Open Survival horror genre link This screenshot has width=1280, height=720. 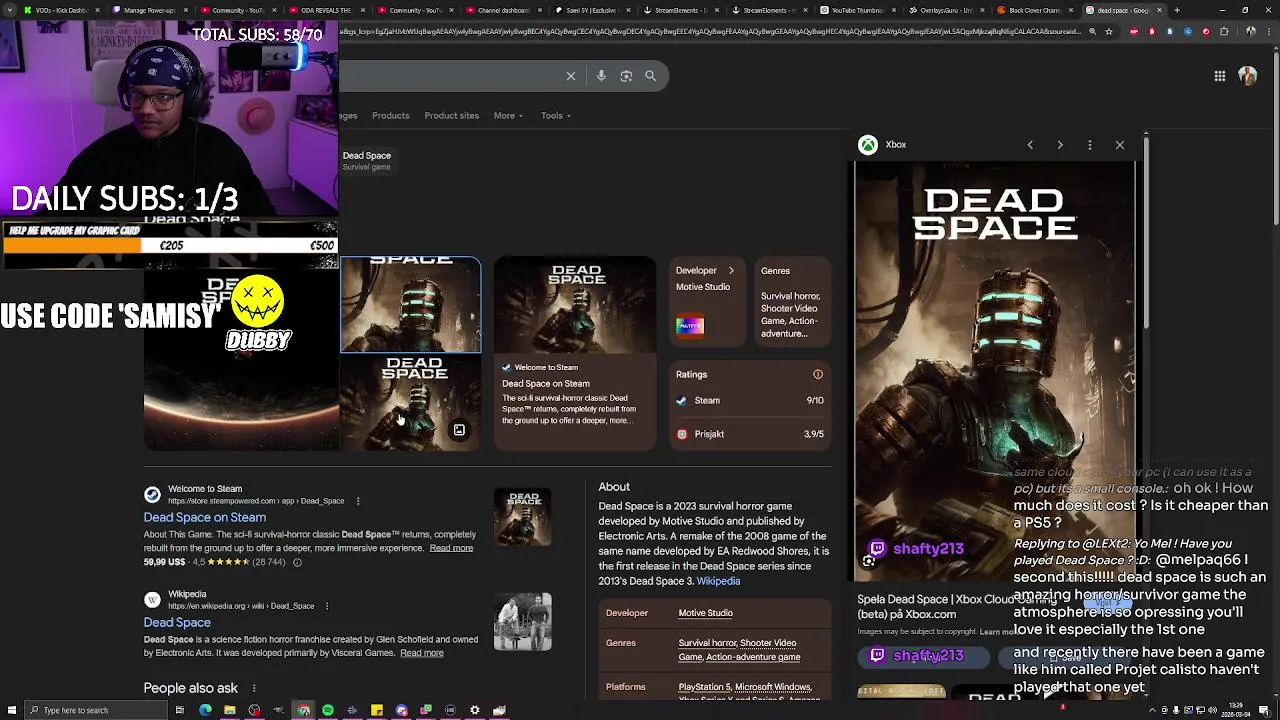(x=707, y=643)
